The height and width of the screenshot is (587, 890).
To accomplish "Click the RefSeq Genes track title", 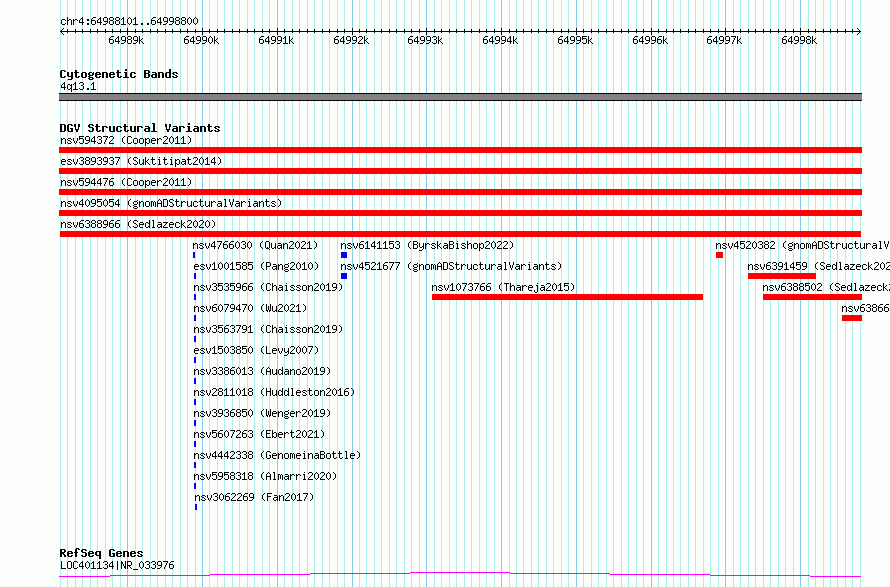I will point(101,554).
